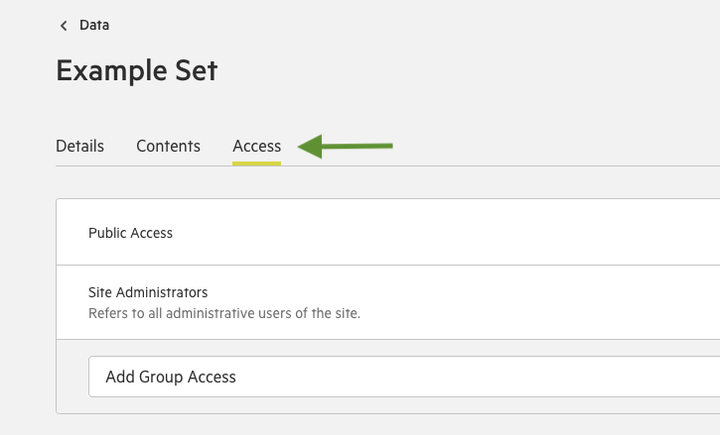Screen dimensions: 720x435
Task: Click the green arrow's tail line
Action: tap(357, 146)
